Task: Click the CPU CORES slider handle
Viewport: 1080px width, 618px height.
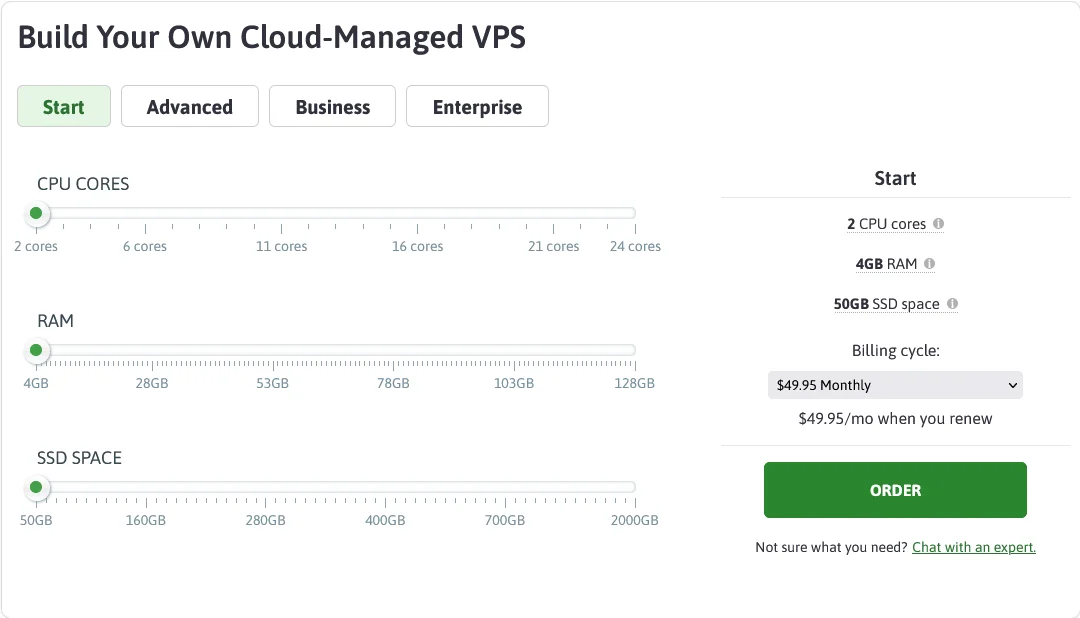Action: [x=36, y=213]
